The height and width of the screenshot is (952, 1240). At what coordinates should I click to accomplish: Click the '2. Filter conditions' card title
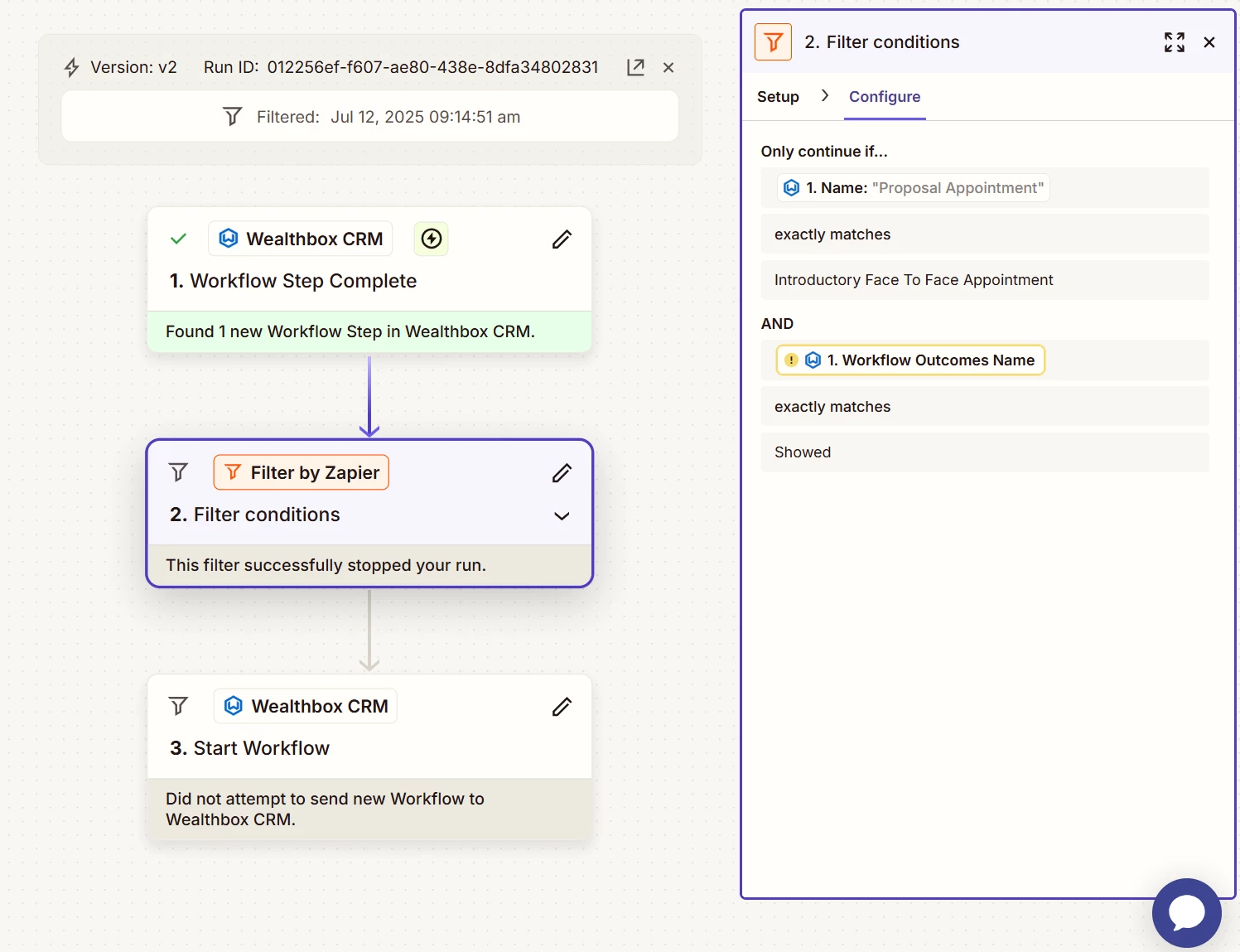coord(255,515)
